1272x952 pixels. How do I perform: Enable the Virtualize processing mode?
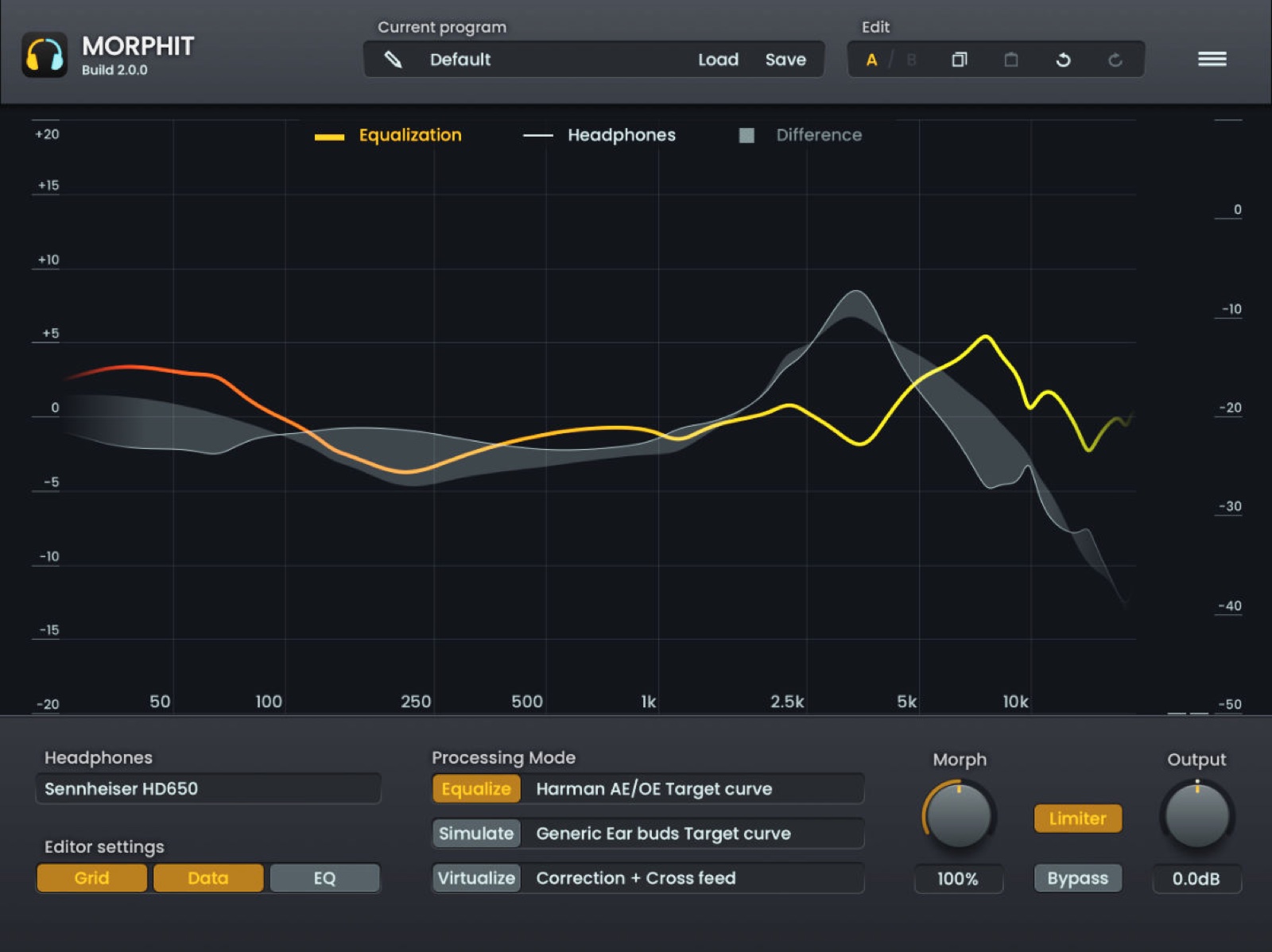tap(476, 878)
